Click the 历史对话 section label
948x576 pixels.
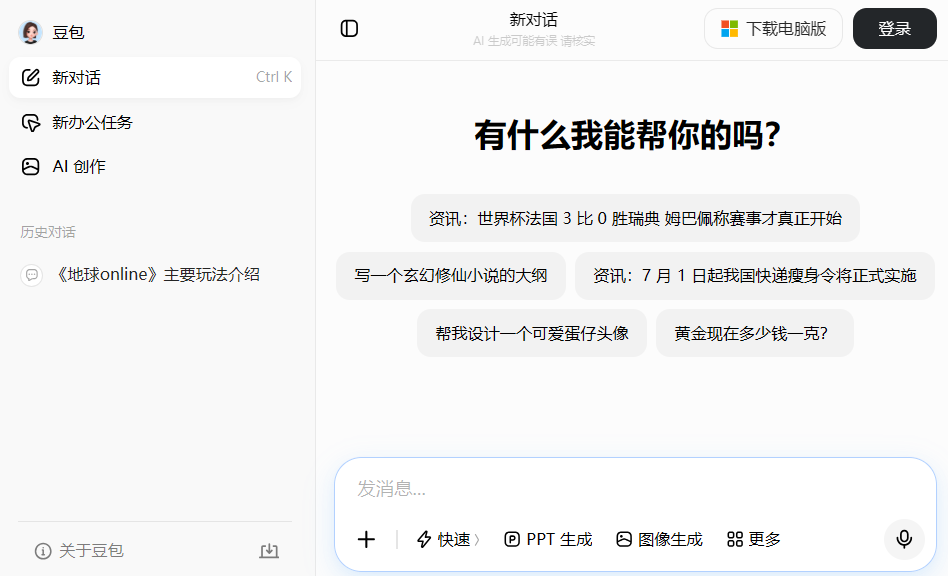tap(48, 232)
